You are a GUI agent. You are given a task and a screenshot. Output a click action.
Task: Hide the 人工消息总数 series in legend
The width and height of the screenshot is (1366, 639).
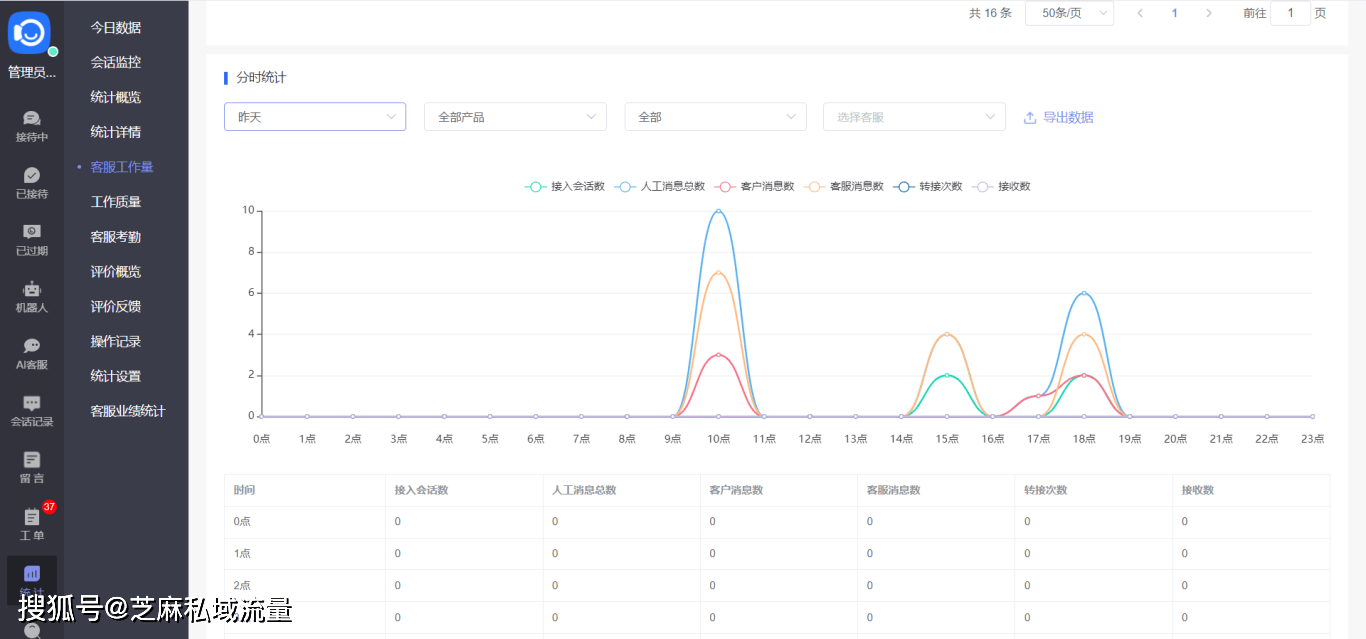660,187
